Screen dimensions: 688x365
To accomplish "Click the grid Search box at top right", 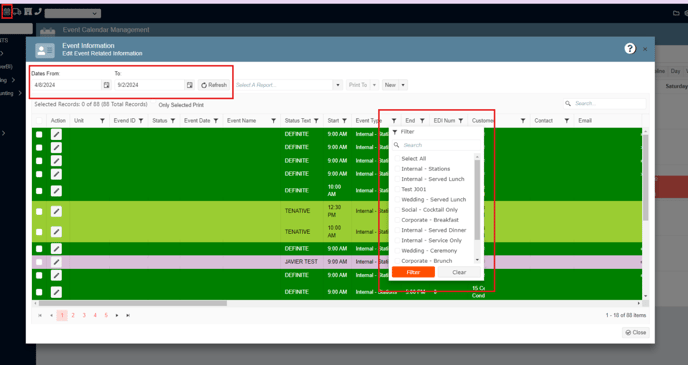I will pyautogui.click(x=605, y=104).
